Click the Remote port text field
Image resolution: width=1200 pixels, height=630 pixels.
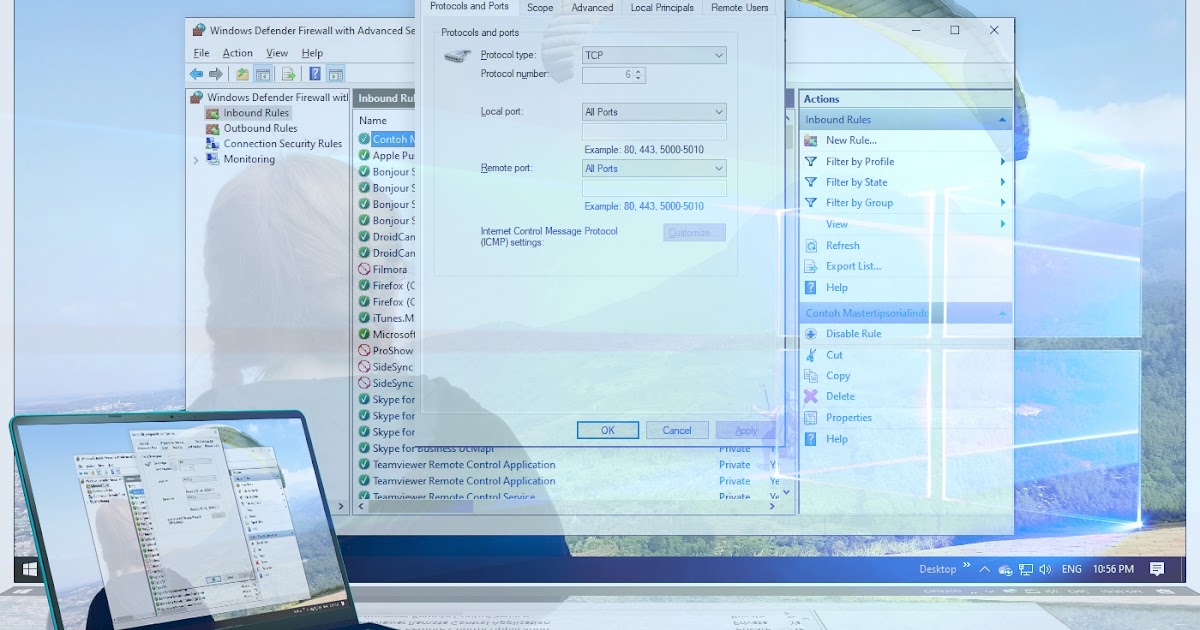click(x=654, y=188)
